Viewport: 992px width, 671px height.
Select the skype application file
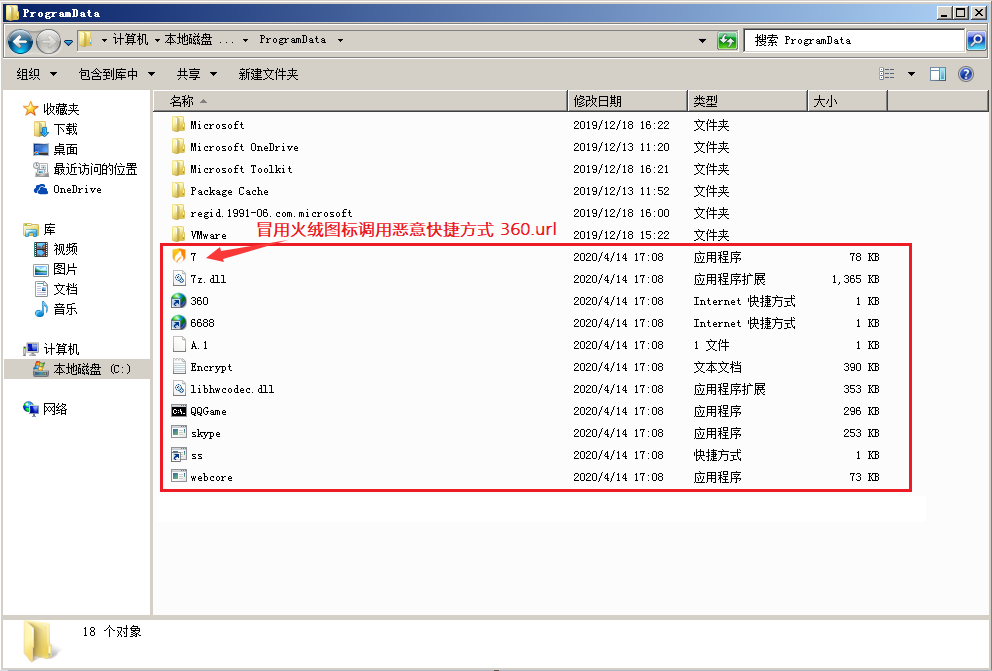point(205,433)
